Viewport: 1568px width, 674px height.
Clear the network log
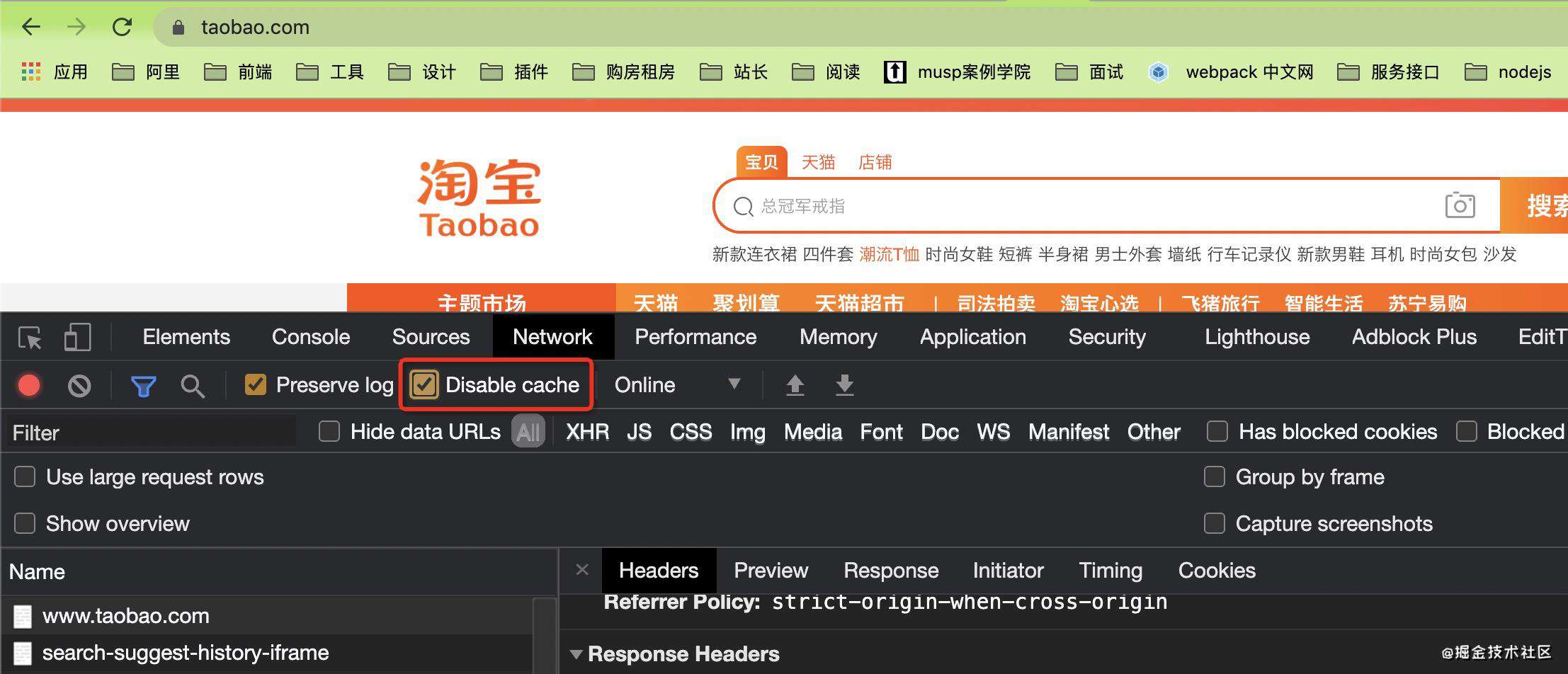click(x=79, y=385)
